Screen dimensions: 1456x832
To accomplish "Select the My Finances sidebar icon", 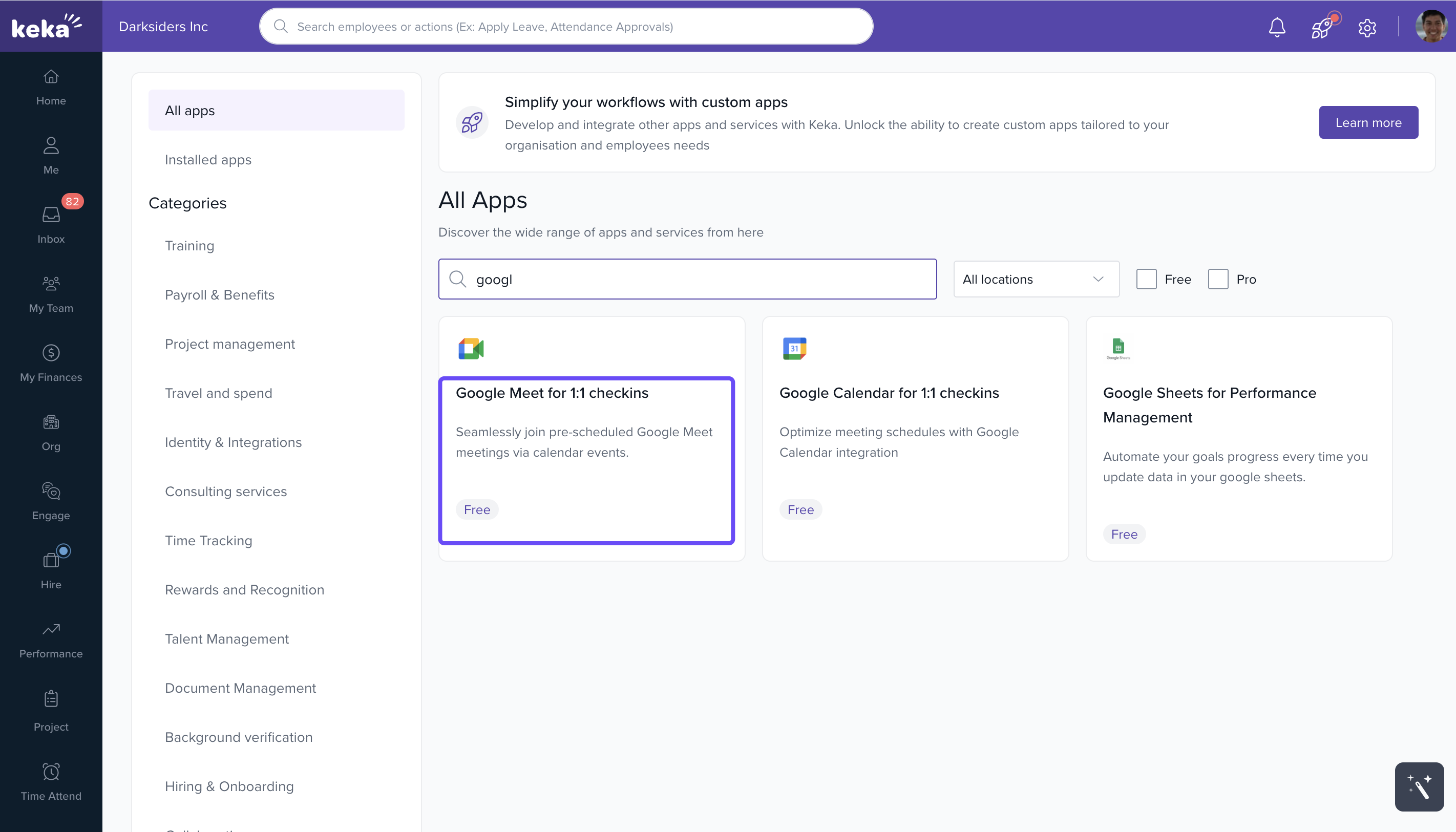I will 51,361.
